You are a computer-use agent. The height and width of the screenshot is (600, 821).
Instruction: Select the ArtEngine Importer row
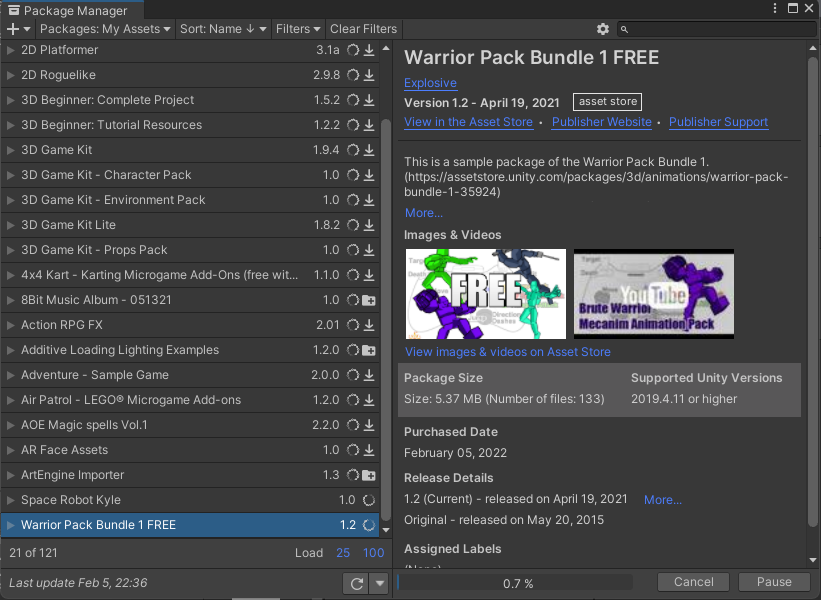pyautogui.click(x=190, y=475)
